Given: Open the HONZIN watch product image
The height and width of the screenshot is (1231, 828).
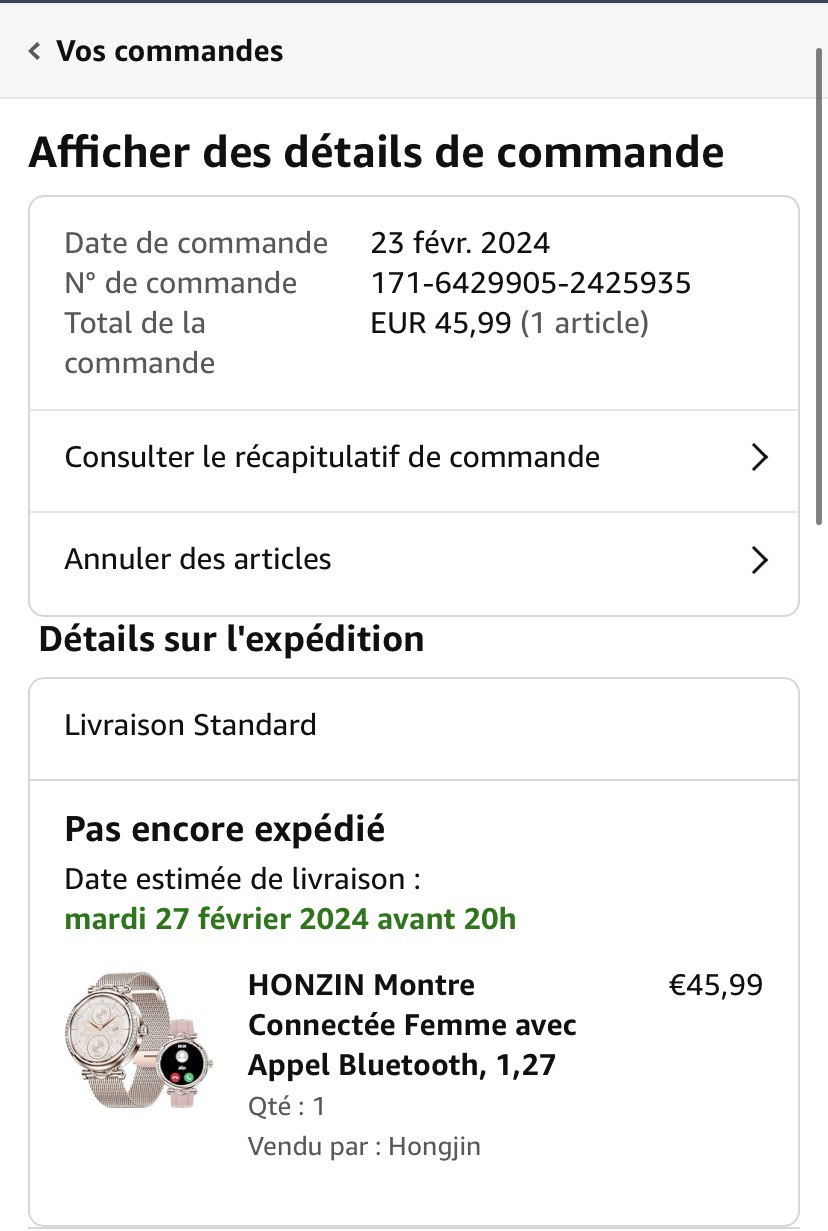Looking at the screenshot, I should pyautogui.click(x=138, y=1040).
